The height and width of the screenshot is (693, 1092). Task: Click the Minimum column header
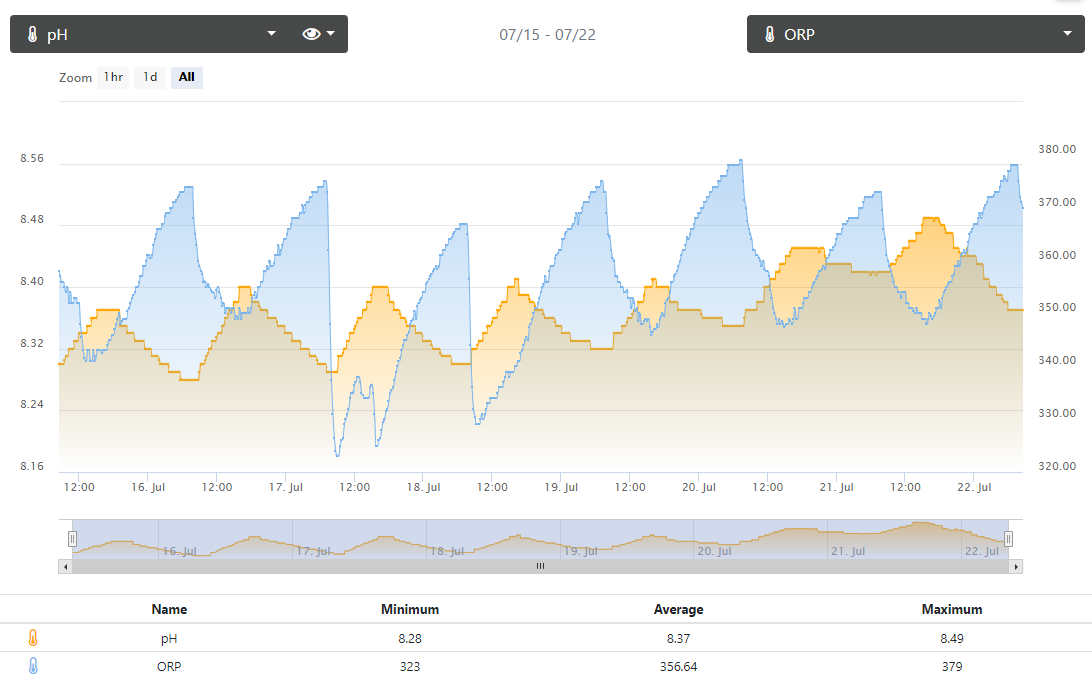pos(410,609)
